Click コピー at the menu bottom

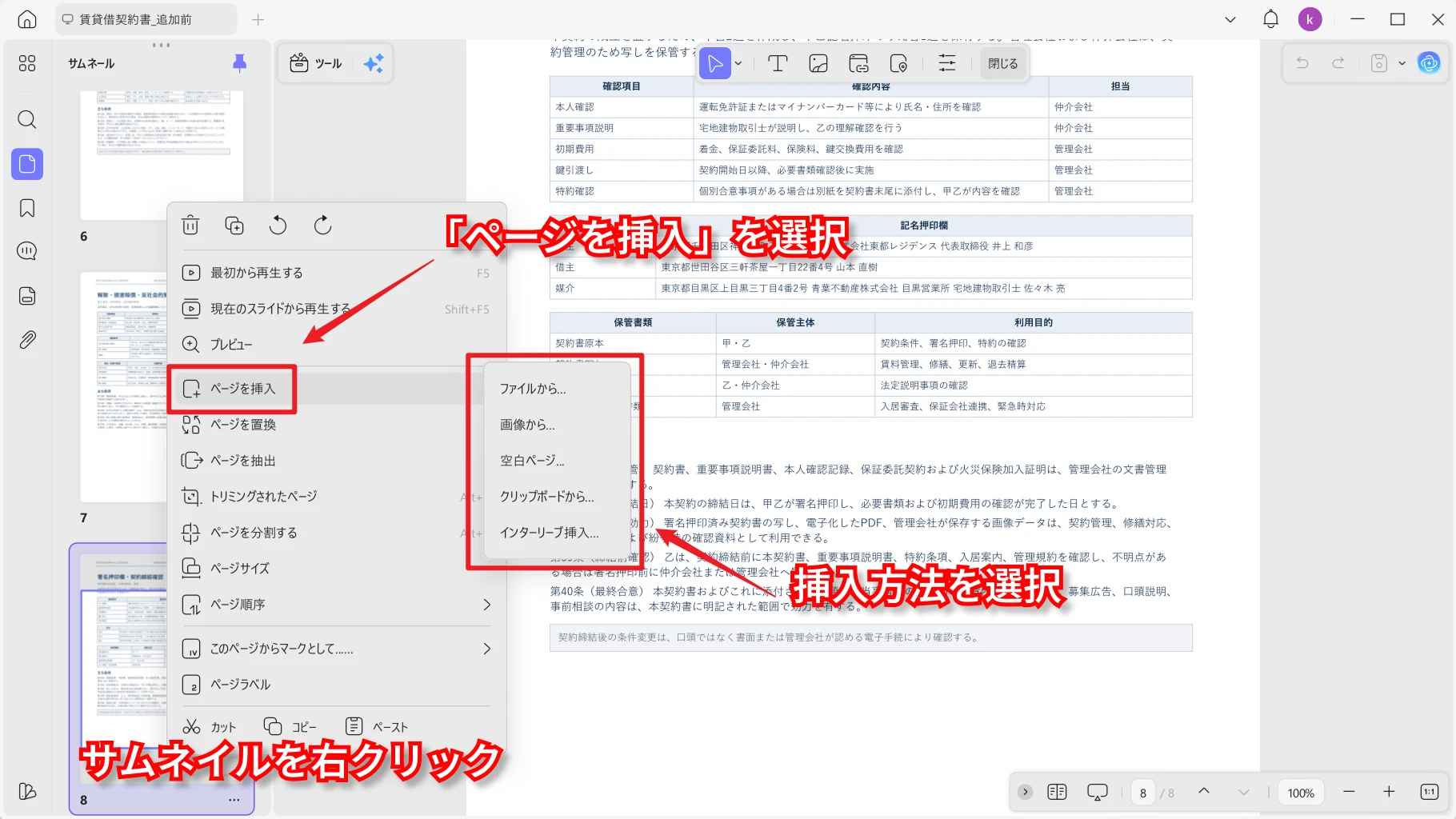pos(290,727)
